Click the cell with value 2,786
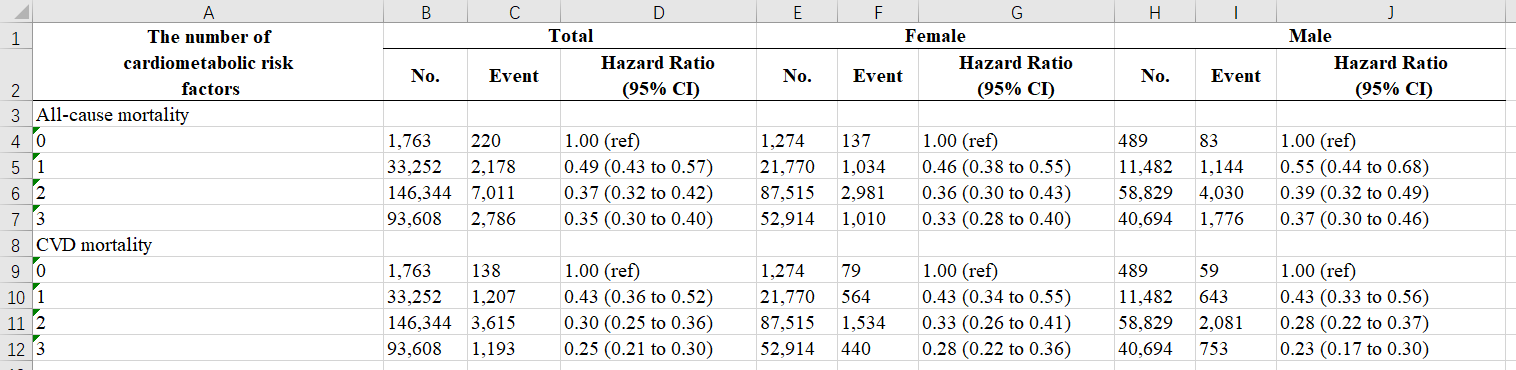1516x370 pixels. tap(513, 218)
